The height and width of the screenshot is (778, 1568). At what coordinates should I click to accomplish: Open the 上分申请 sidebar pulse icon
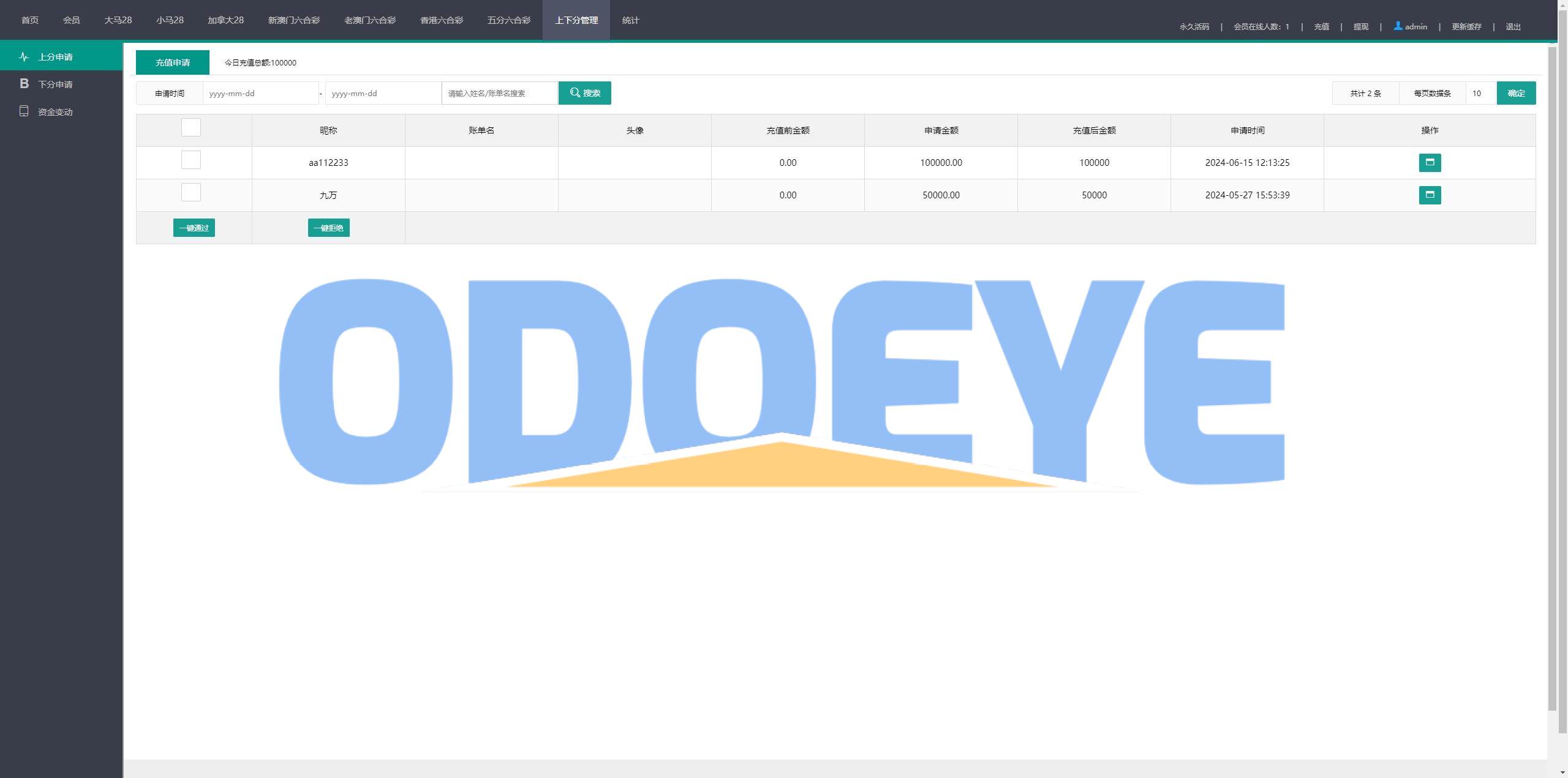click(24, 57)
